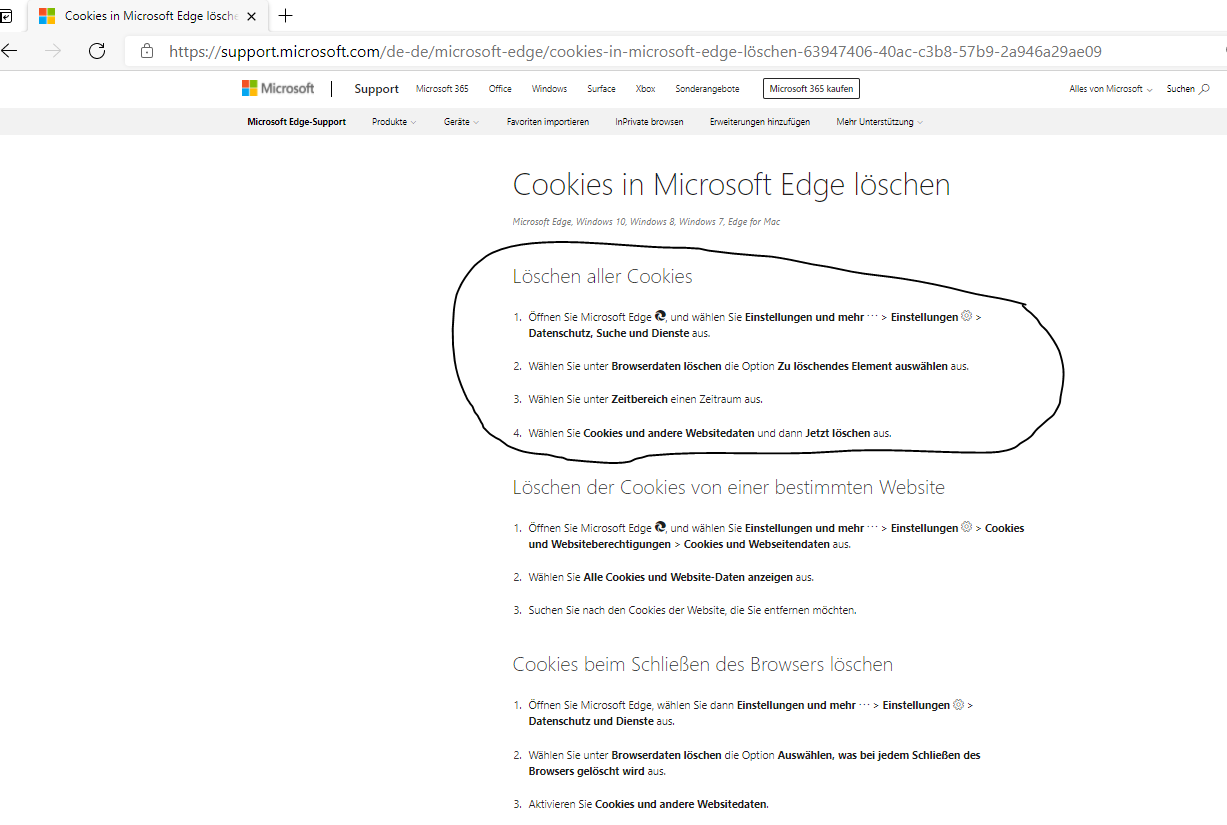Click the step Alle Cookies und Website-Daten anzeigen
This screenshot has width=1227, height=825.
[x=671, y=577]
